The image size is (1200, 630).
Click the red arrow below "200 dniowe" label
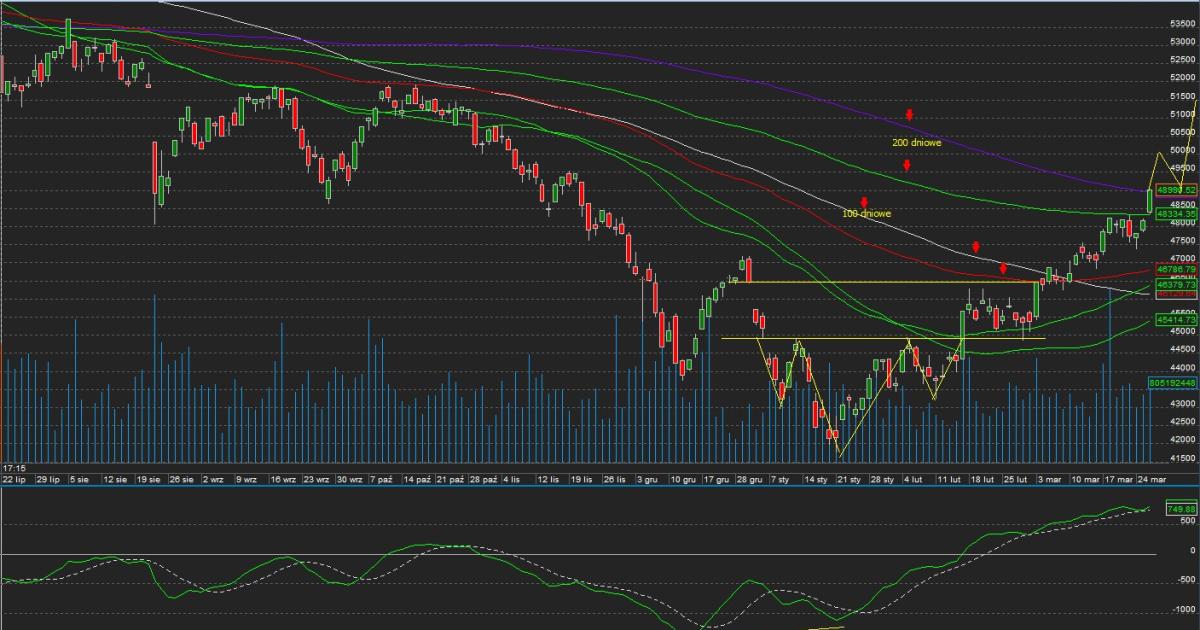tap(906, 166)
